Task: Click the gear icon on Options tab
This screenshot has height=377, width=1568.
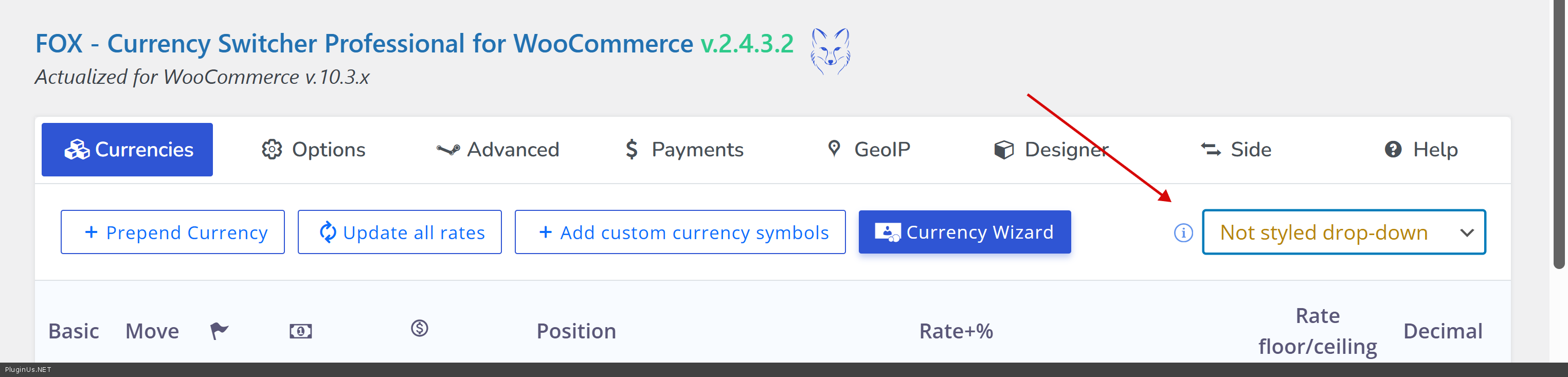Action: tap(272, 150)
